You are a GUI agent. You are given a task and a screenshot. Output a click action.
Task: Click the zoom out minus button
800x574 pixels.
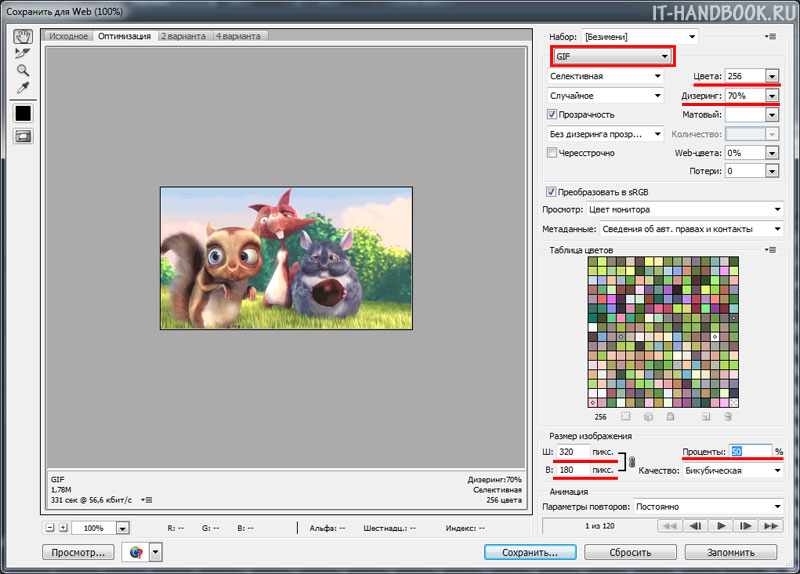(x=49, y=528)
